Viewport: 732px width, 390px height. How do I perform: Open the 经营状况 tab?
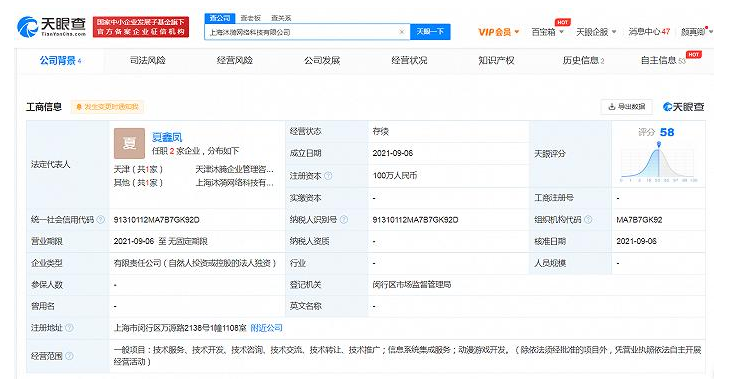coord(409,61)
